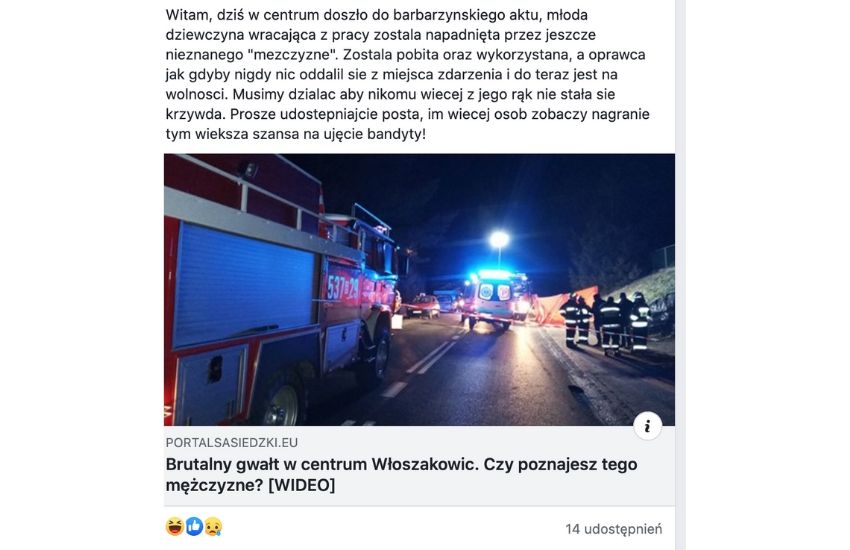Select the crying sad reaction emoji
The height and width of the screenshot is (550, 850).
[x=213, y=526]
